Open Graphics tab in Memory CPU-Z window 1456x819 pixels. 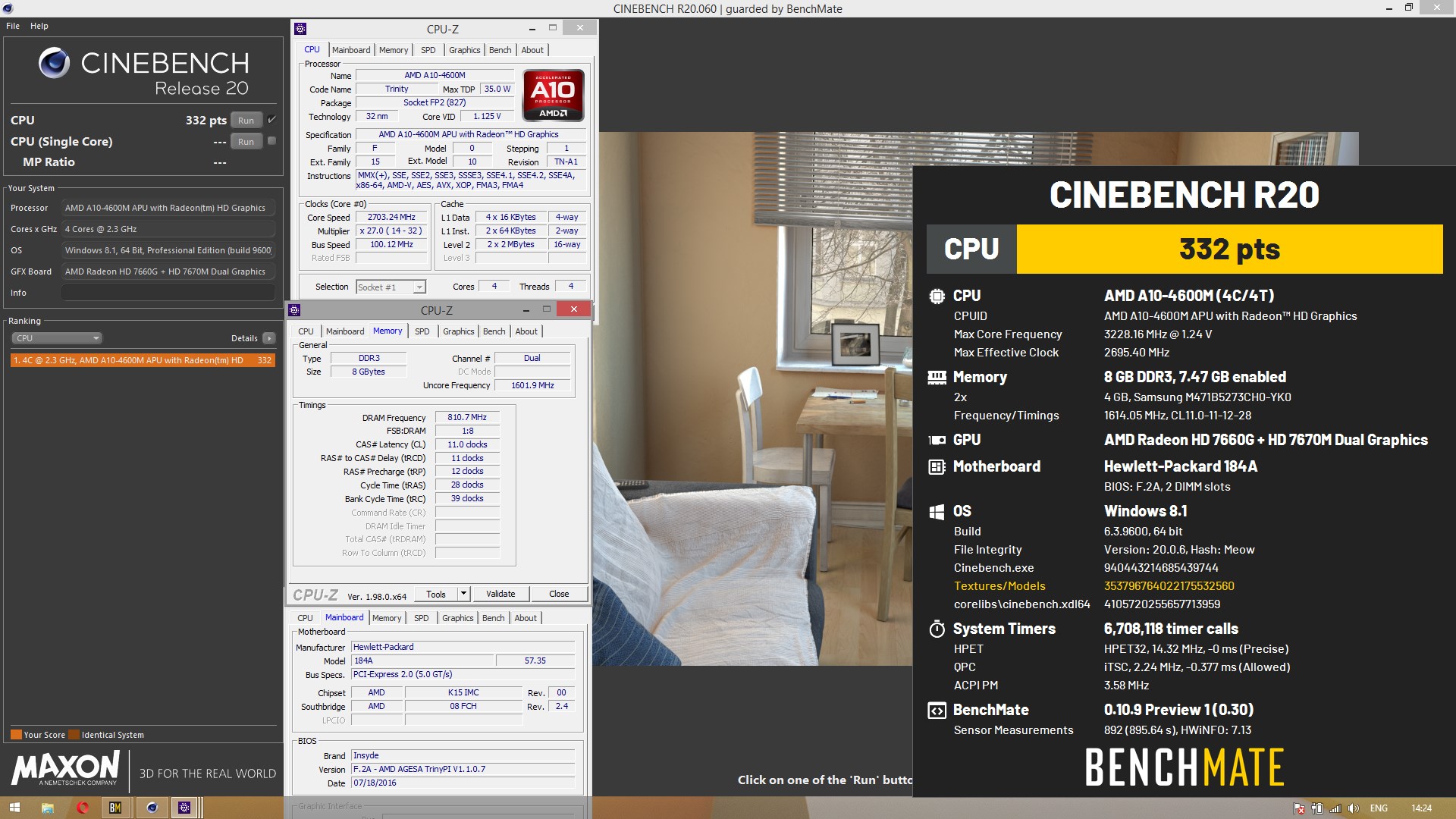459,331
